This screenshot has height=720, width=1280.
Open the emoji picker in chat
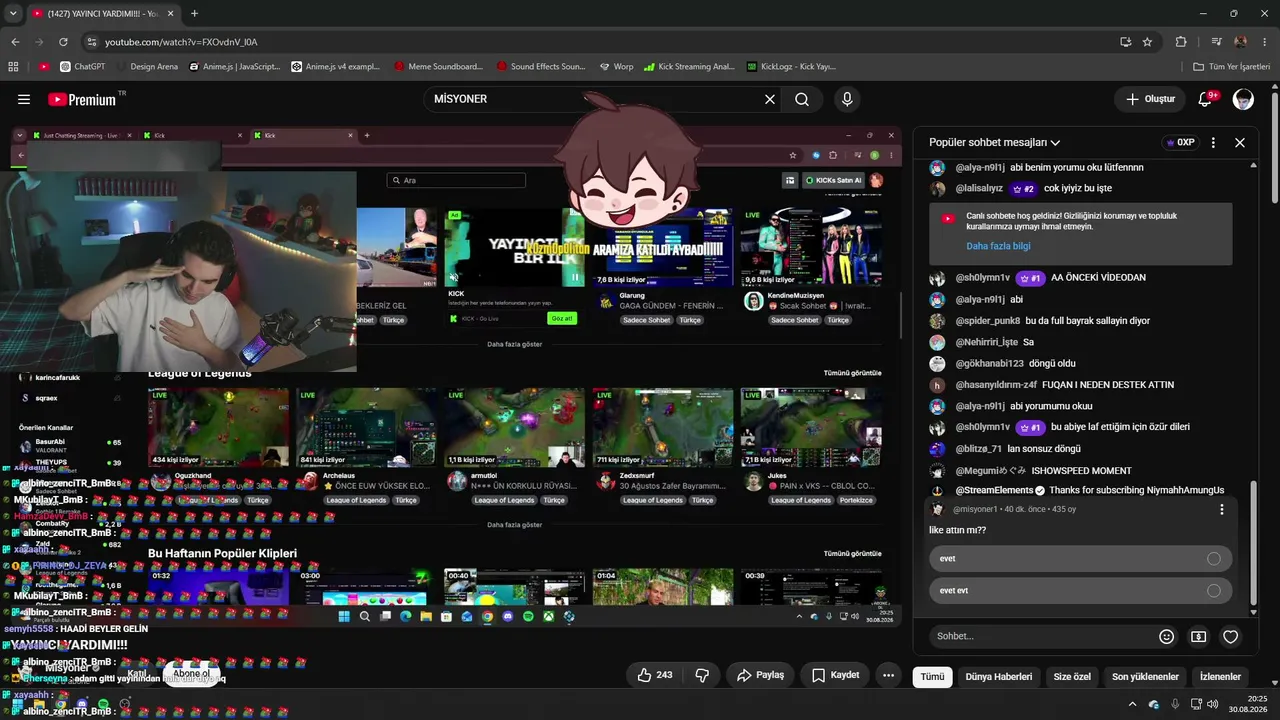(x=1166, y=636)
